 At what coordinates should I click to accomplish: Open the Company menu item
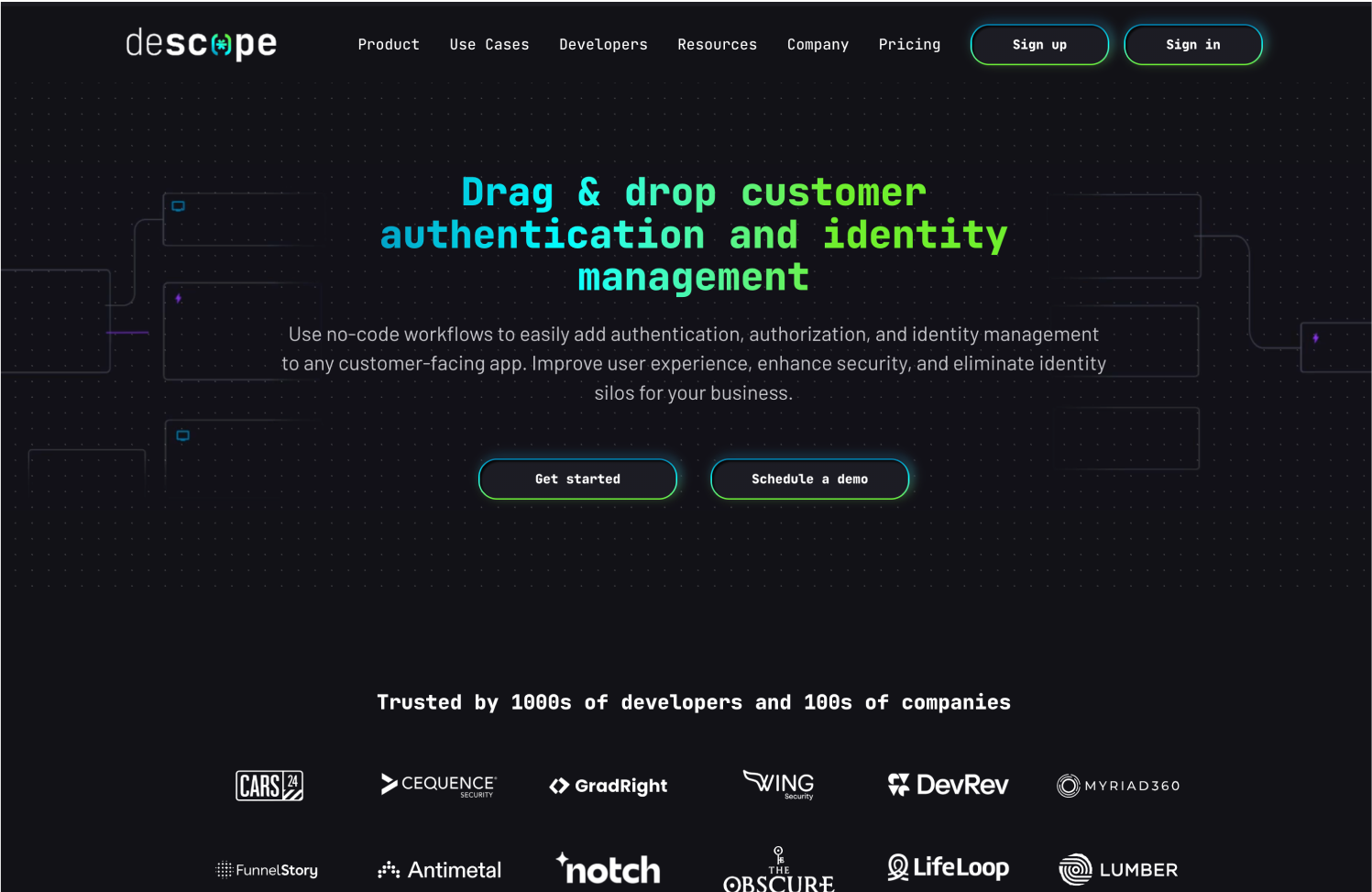click(x=818, y=44)
